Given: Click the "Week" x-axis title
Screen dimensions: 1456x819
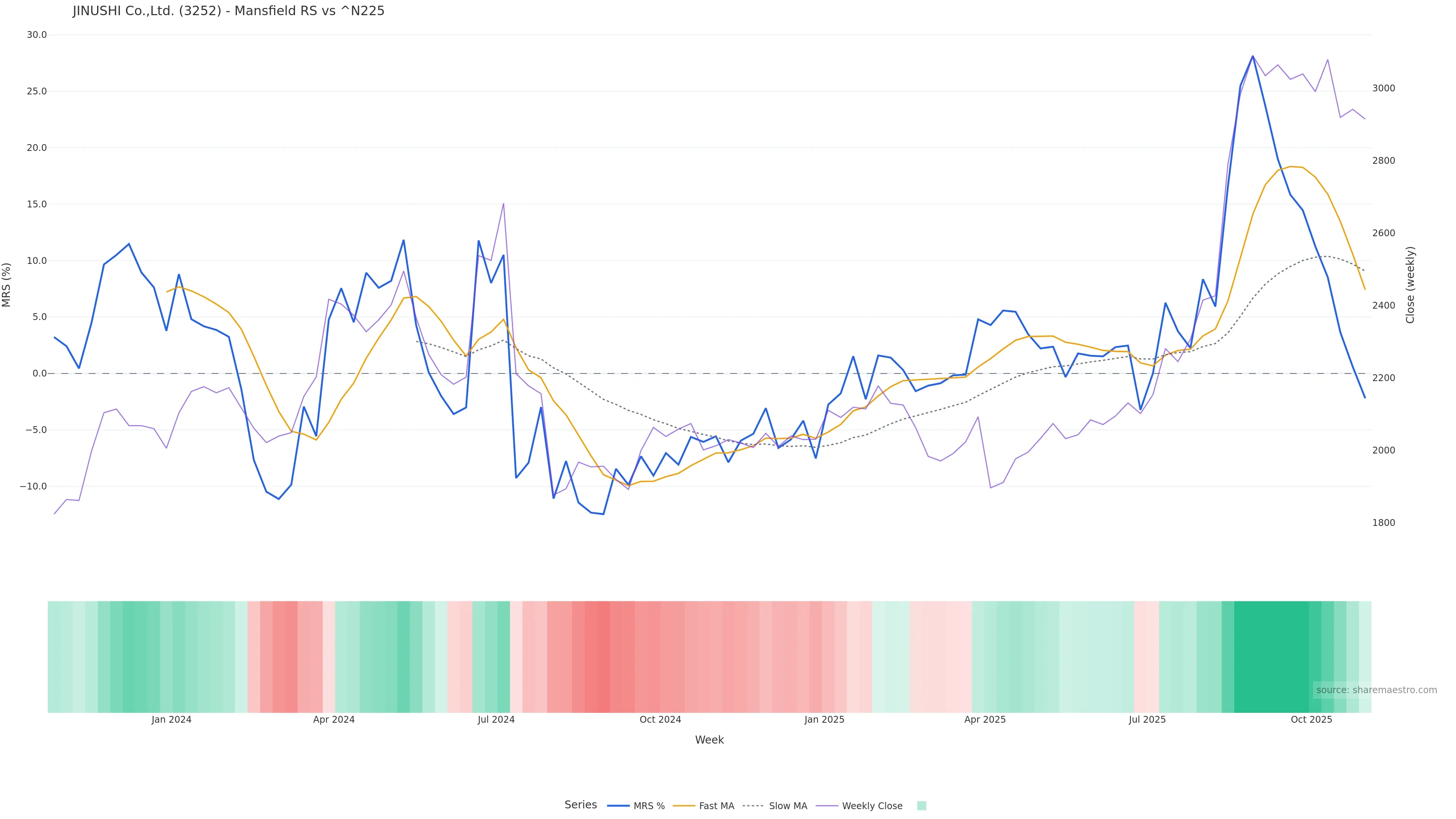Looking at the screenshot, I should [x=709, y=739].
